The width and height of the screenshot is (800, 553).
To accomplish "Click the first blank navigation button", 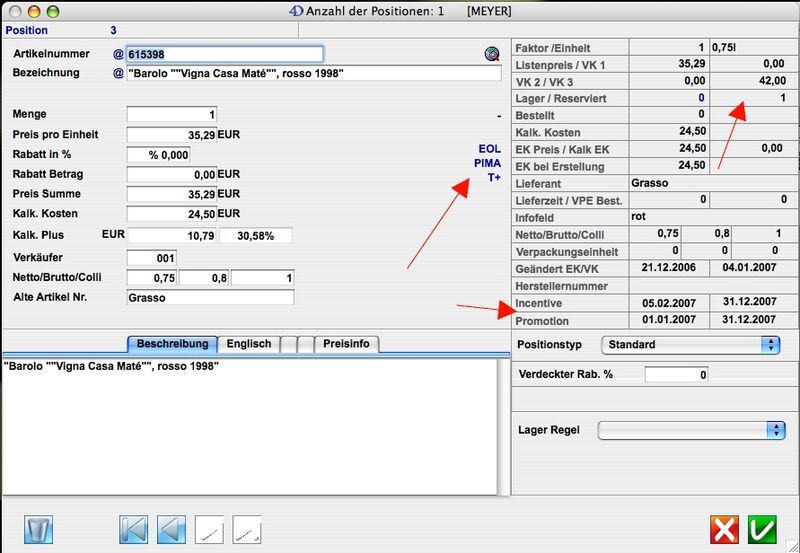I will click(x=209, y=529).
